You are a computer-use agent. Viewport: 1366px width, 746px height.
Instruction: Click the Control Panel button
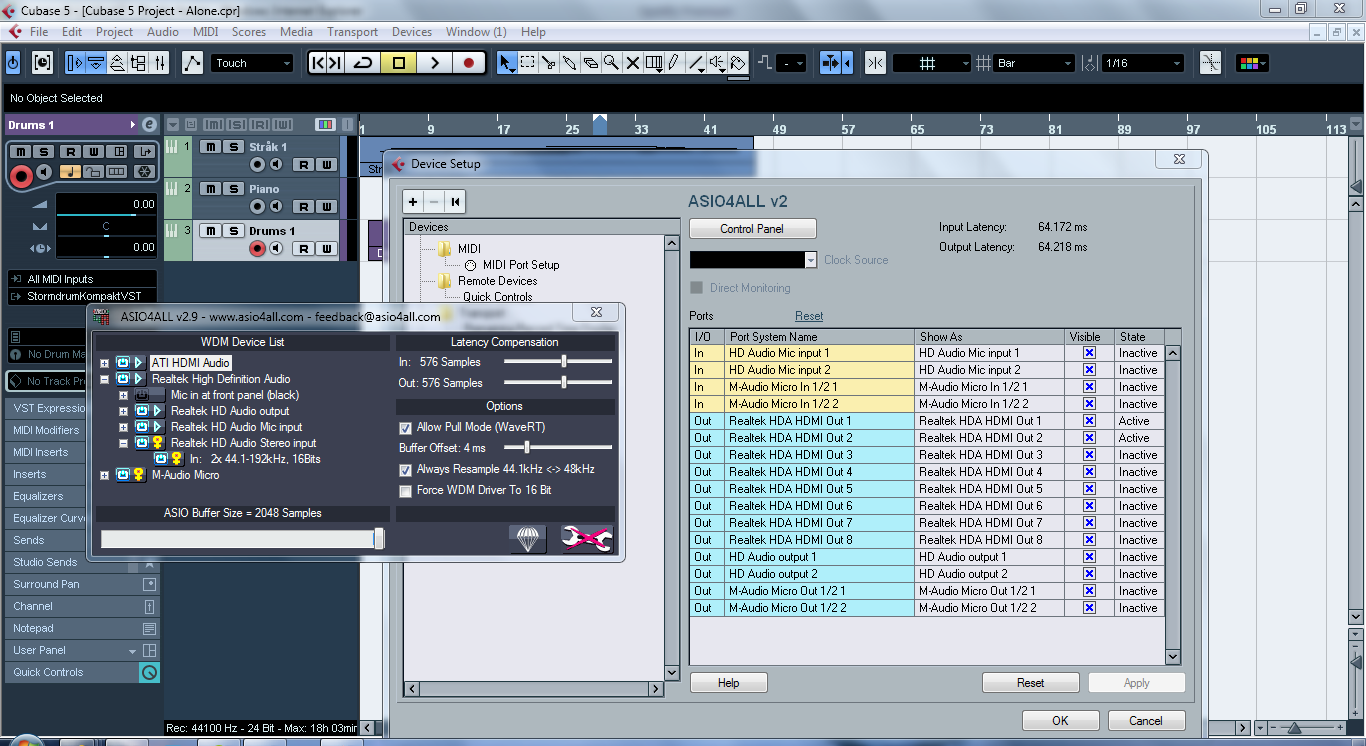(x=752, y=229)
